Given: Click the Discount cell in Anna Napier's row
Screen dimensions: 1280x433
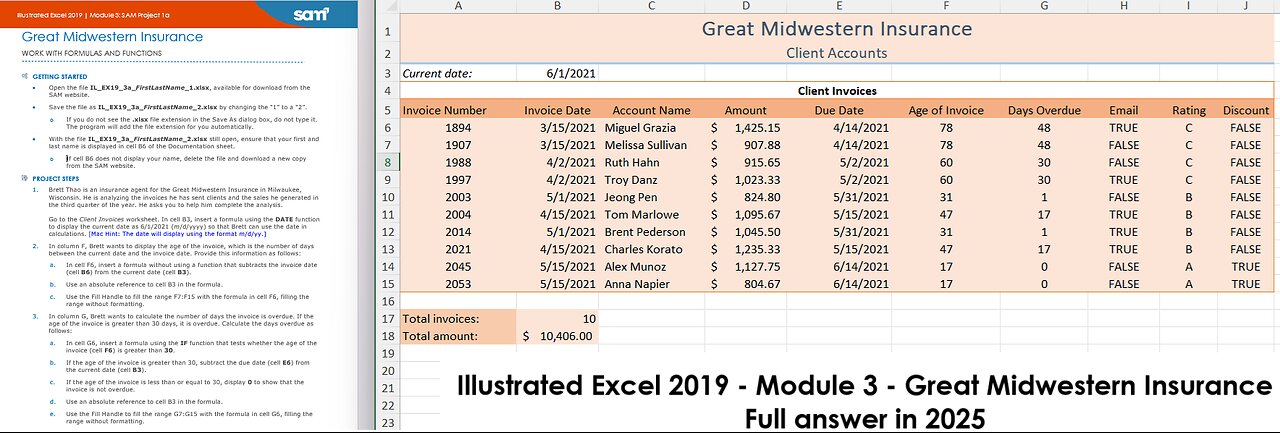Looking at the screenshot, I should tap(1247, 284).
